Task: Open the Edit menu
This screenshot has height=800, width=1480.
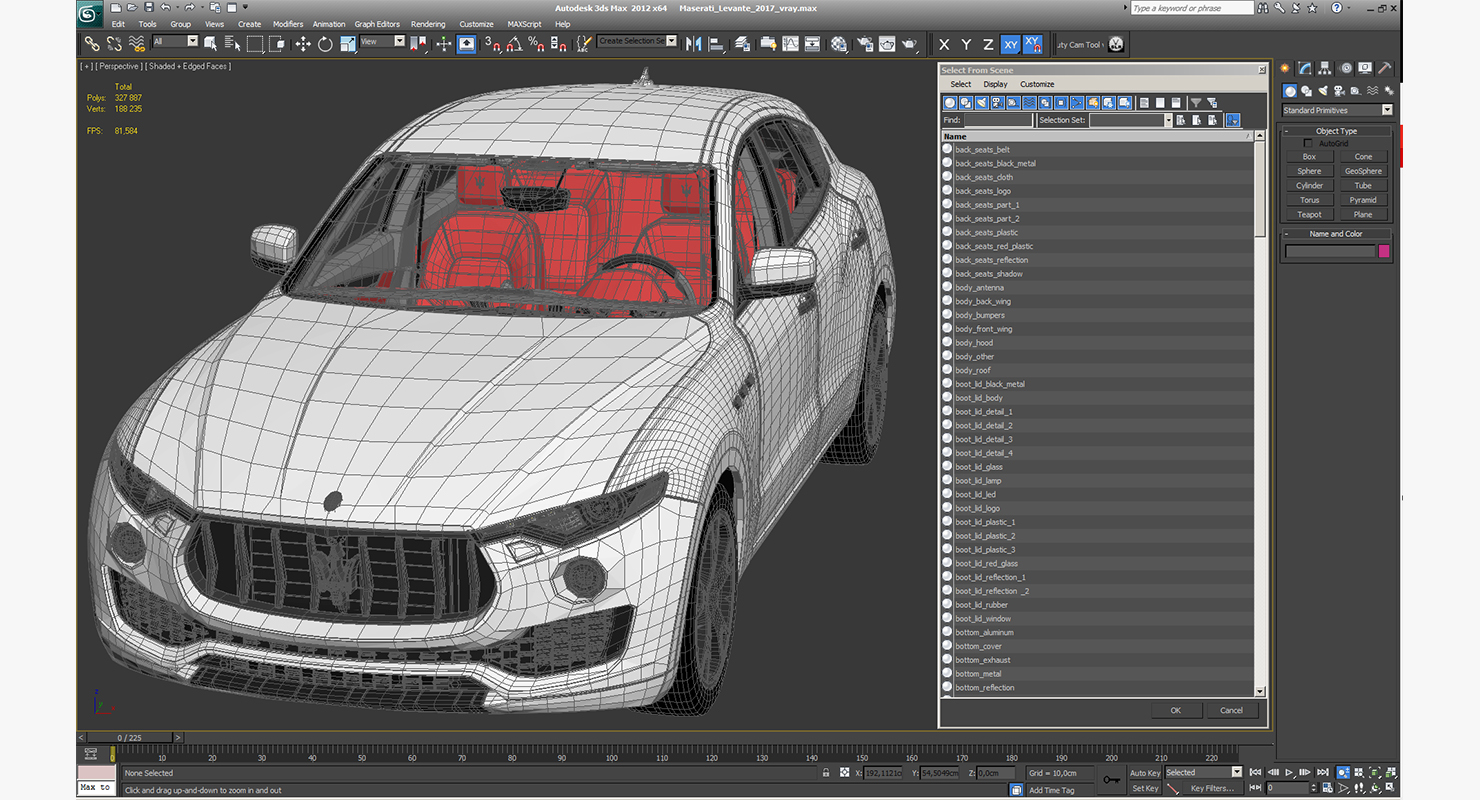Action: [x=118, y=24]
